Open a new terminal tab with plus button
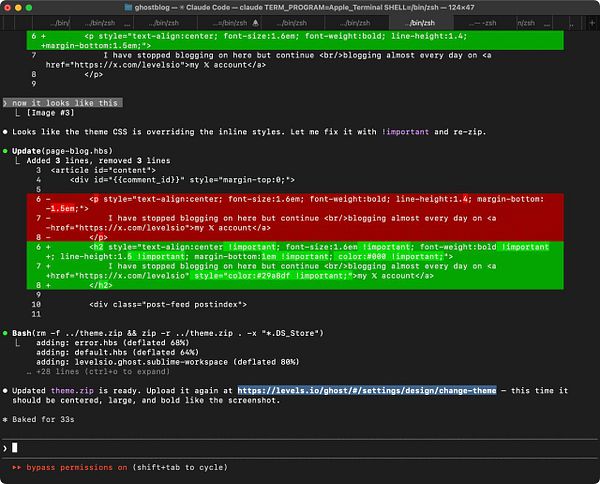Image resolution: width=600 pixels, height=484 pixels. (592, 23)
